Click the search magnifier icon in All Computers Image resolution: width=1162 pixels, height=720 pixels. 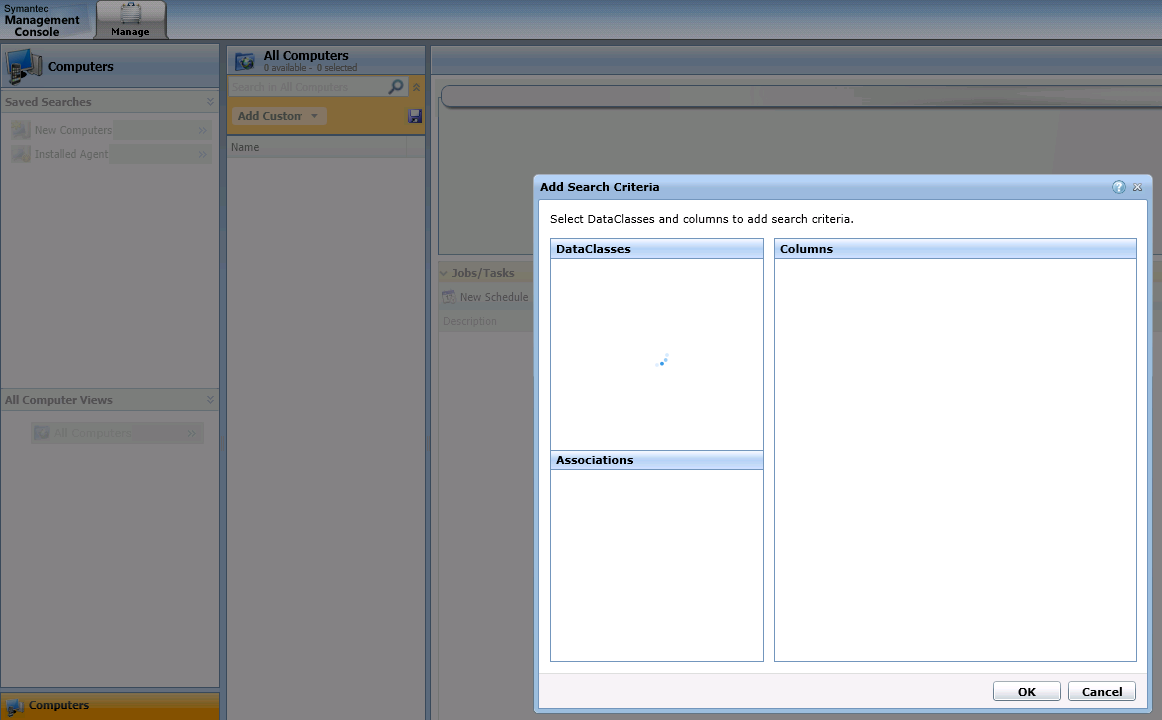(396, 87)
